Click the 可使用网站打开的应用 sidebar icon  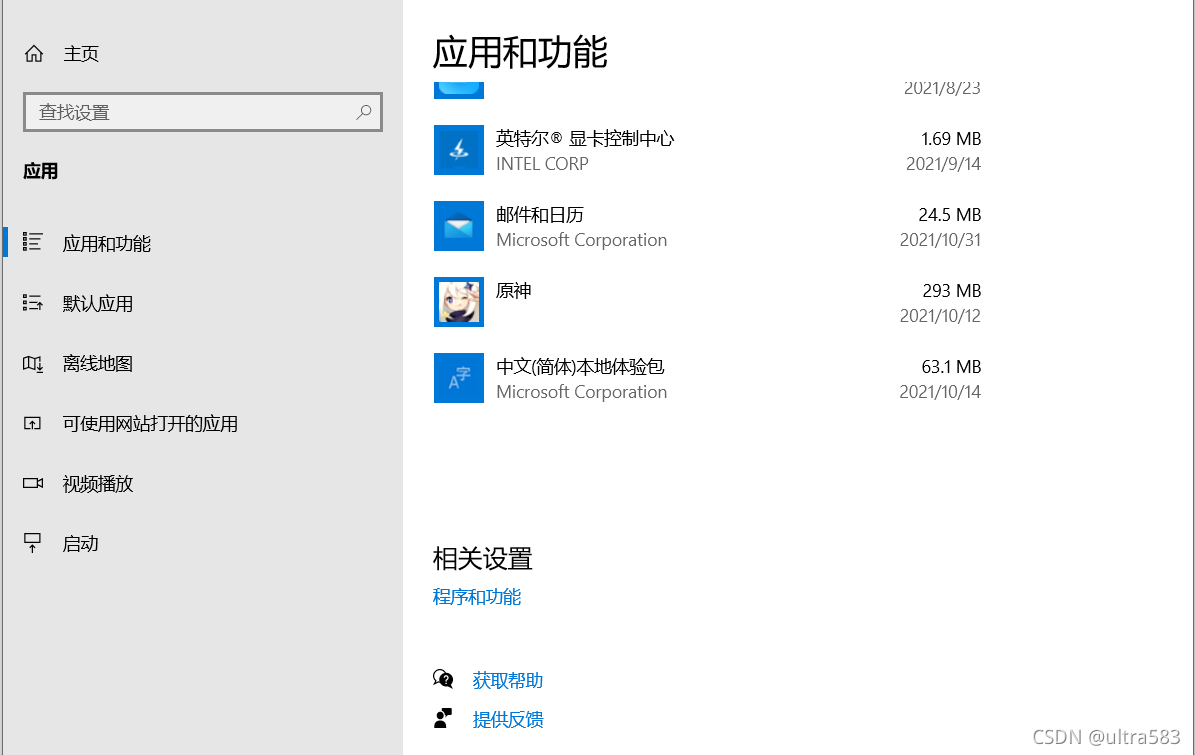tap(32, 424)
